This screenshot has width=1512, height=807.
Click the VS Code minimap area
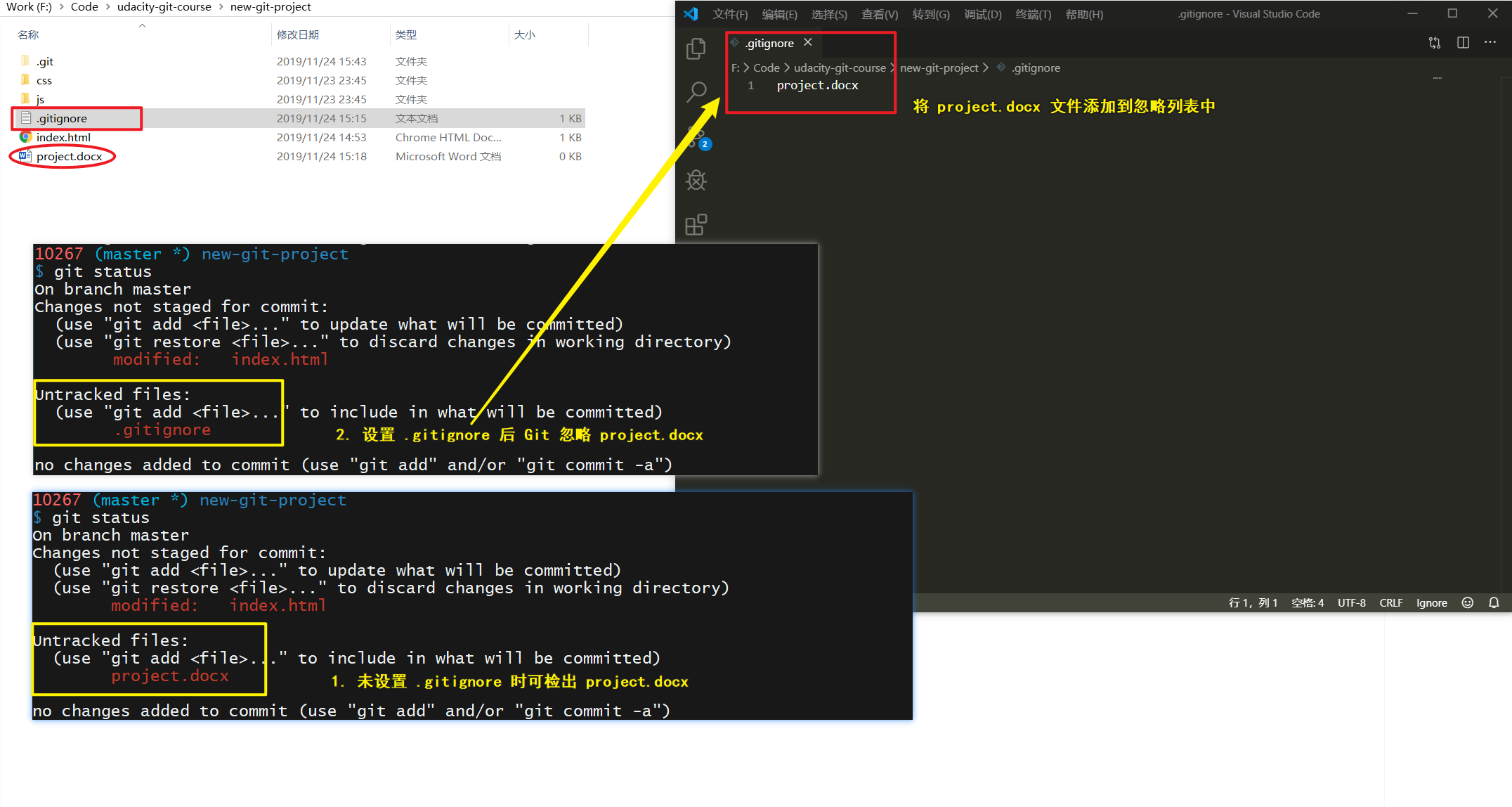pos(1438,79)
